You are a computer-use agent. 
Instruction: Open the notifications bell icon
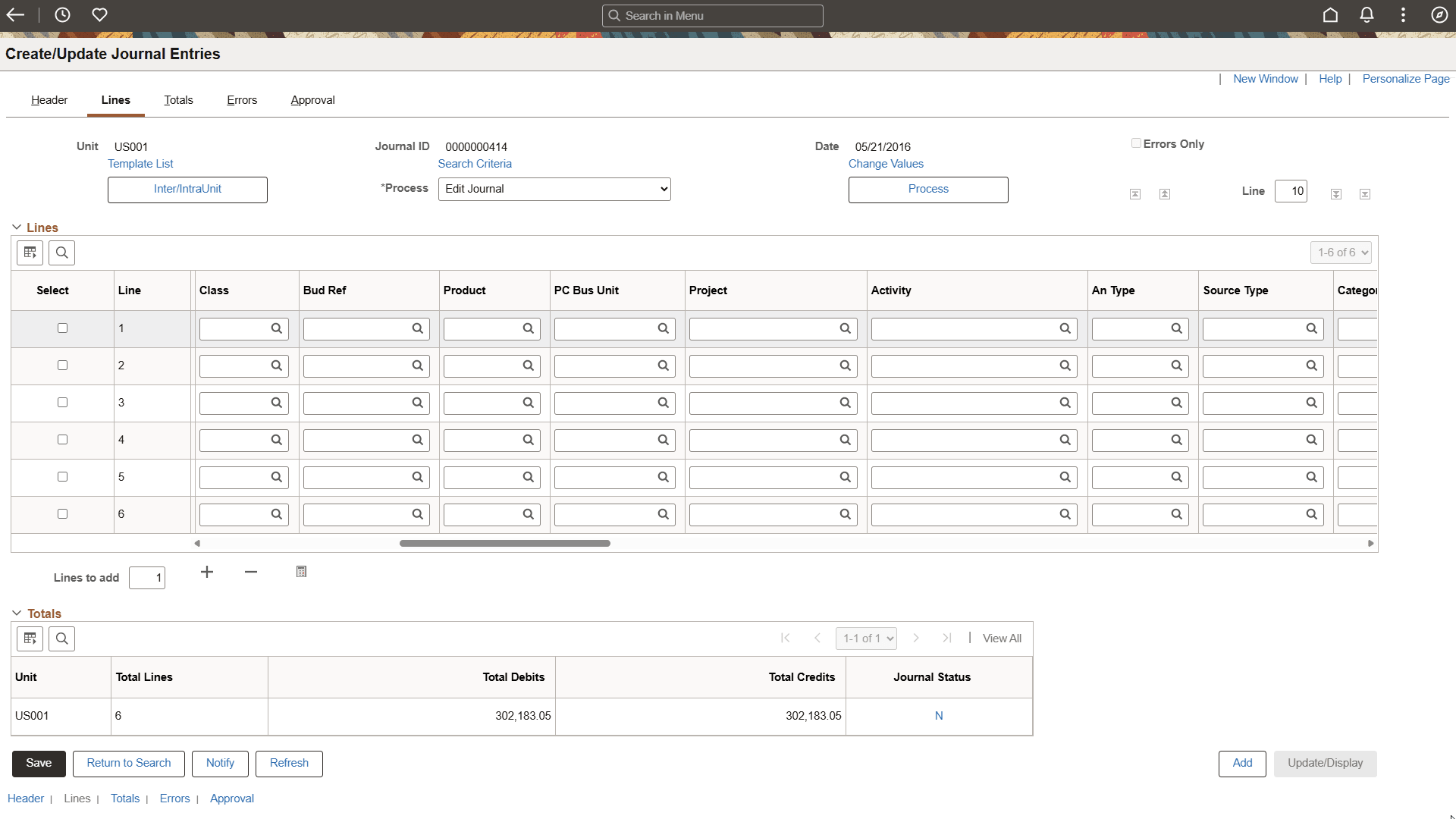tap(1367, 15)
